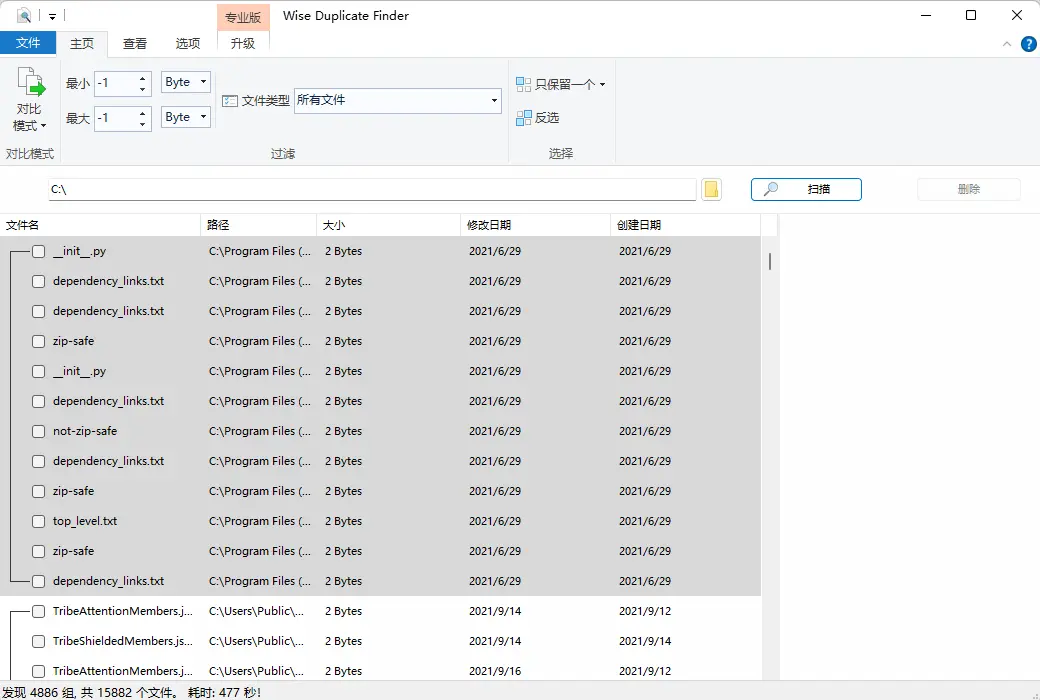Open the folder browse icon next to path
1040x700 pixels.
pos(711,189)
